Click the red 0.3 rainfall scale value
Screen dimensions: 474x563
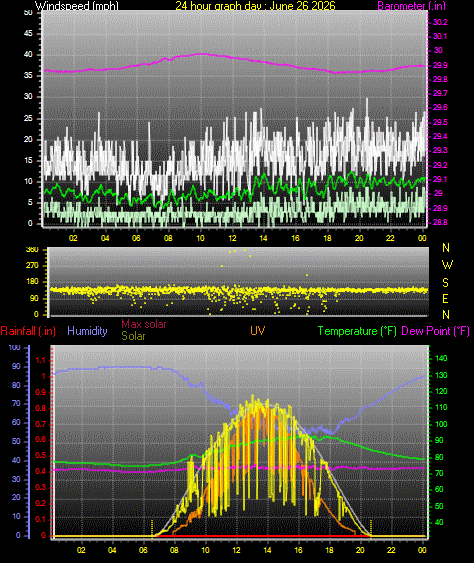click(x=41, y=488)
